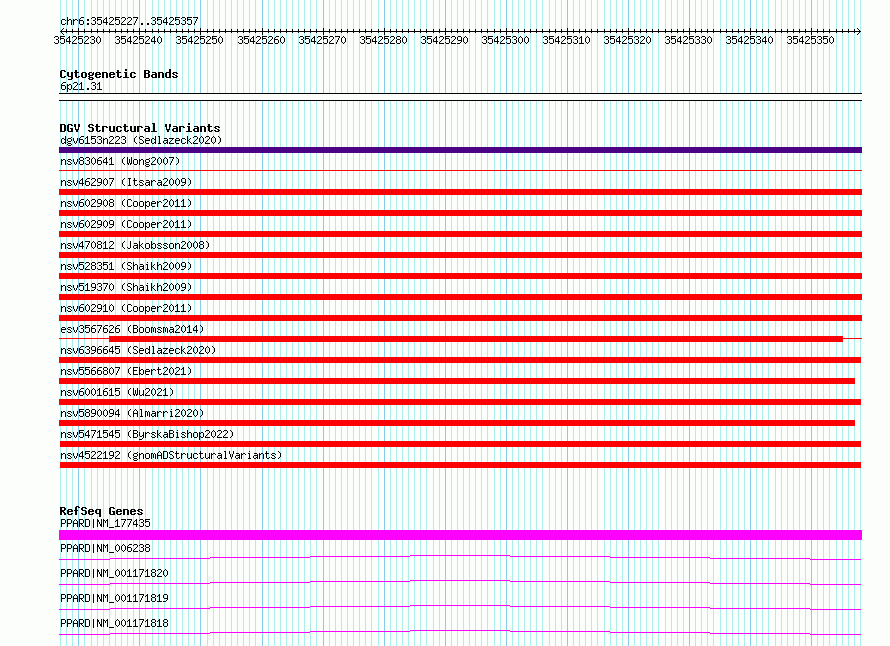This screenshot has height=646, width=890.
Task: Select ruler position 35425250
Action: (x=199, y=40)
